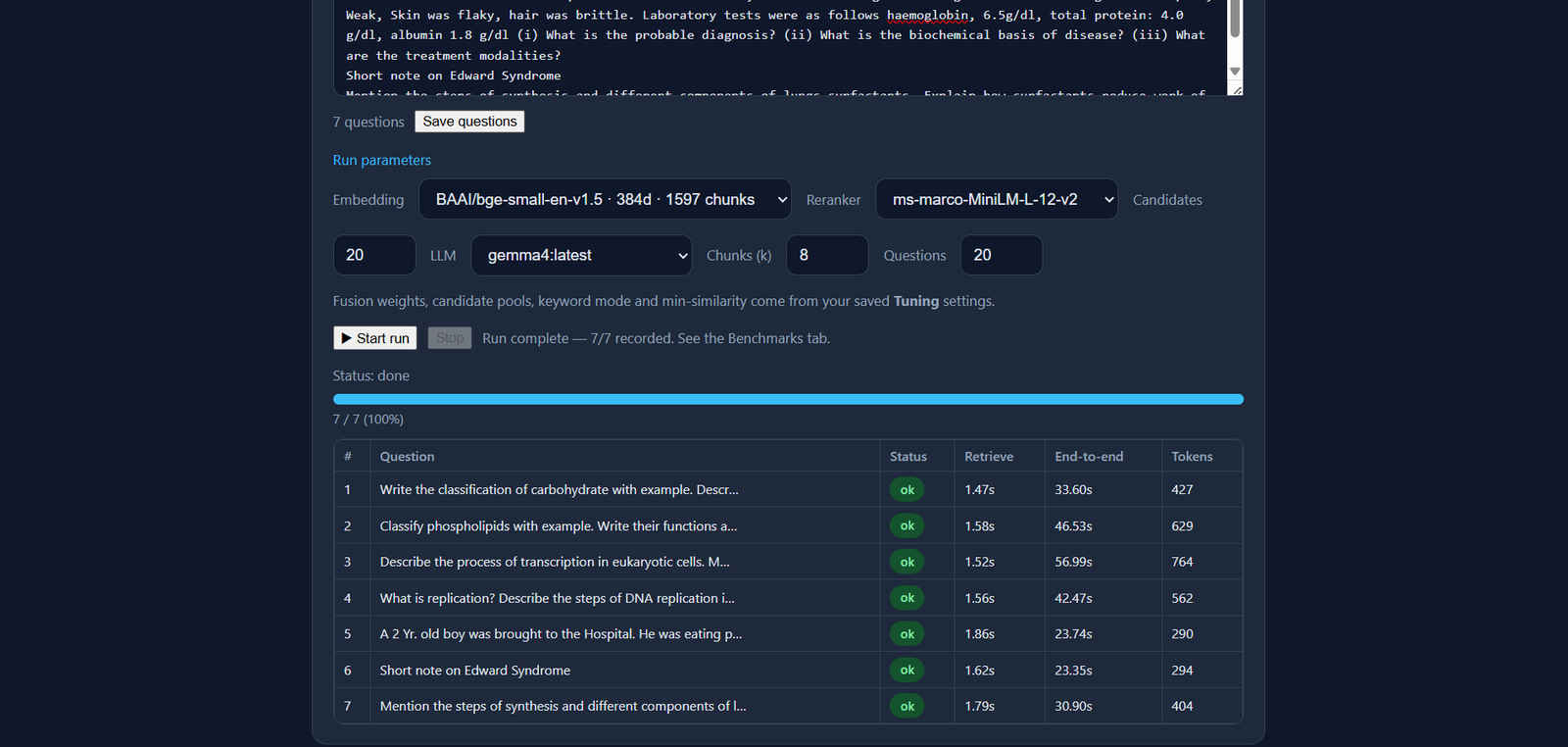Click ok status badge for Edward Syndrome row

907,671
